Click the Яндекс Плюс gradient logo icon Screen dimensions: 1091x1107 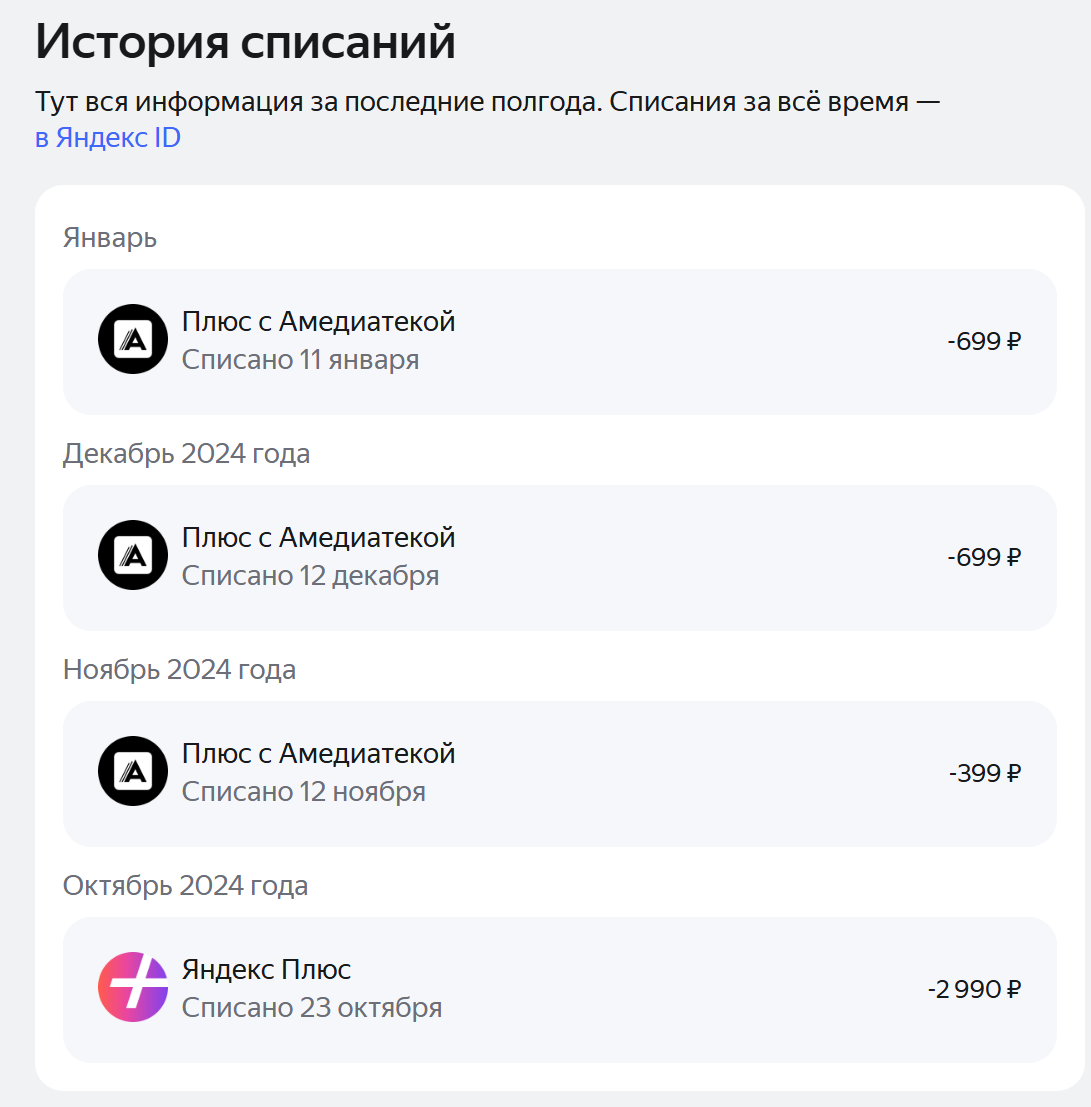click(133, 988)
